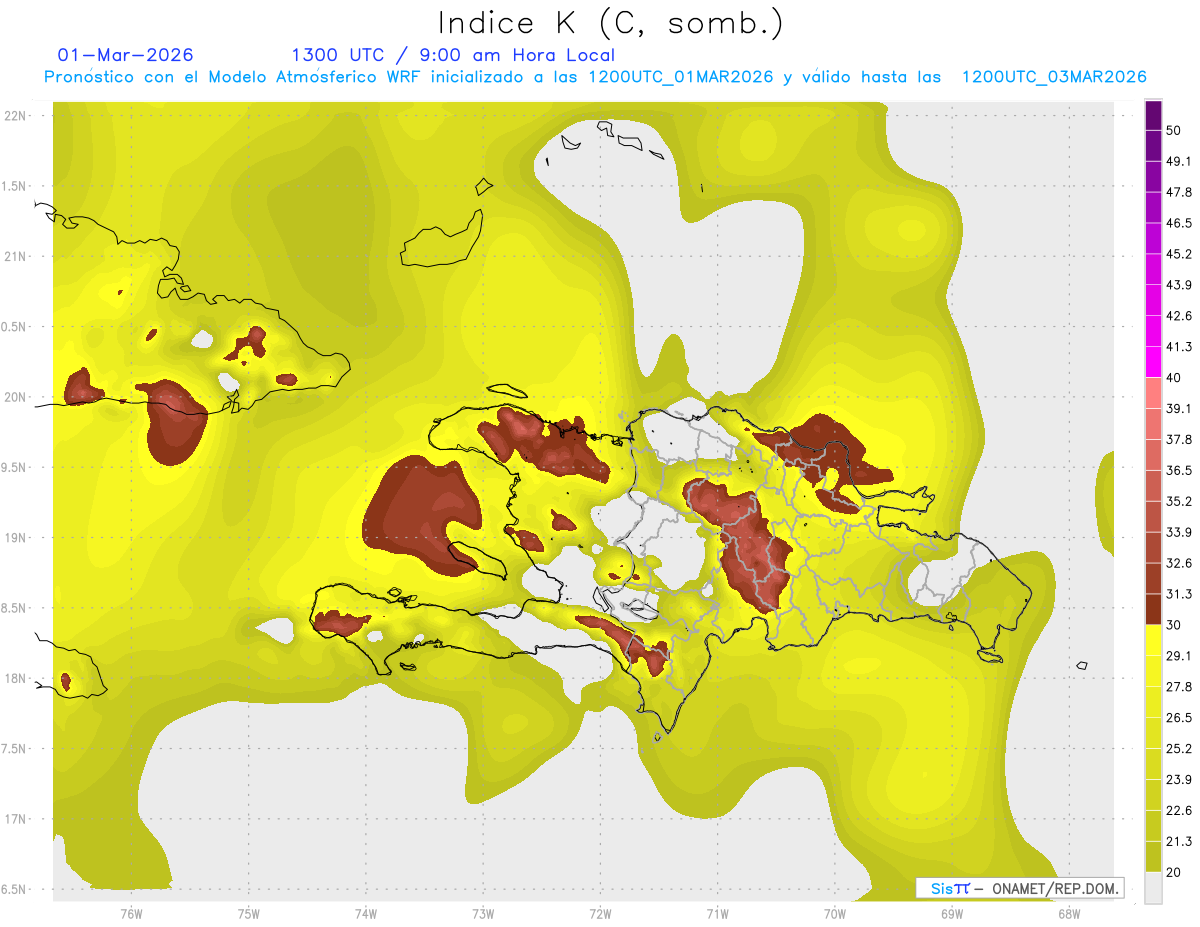Click the colorbar value 50
This screenshot has height=927, width=1200.
click(x=1175, y=131)
